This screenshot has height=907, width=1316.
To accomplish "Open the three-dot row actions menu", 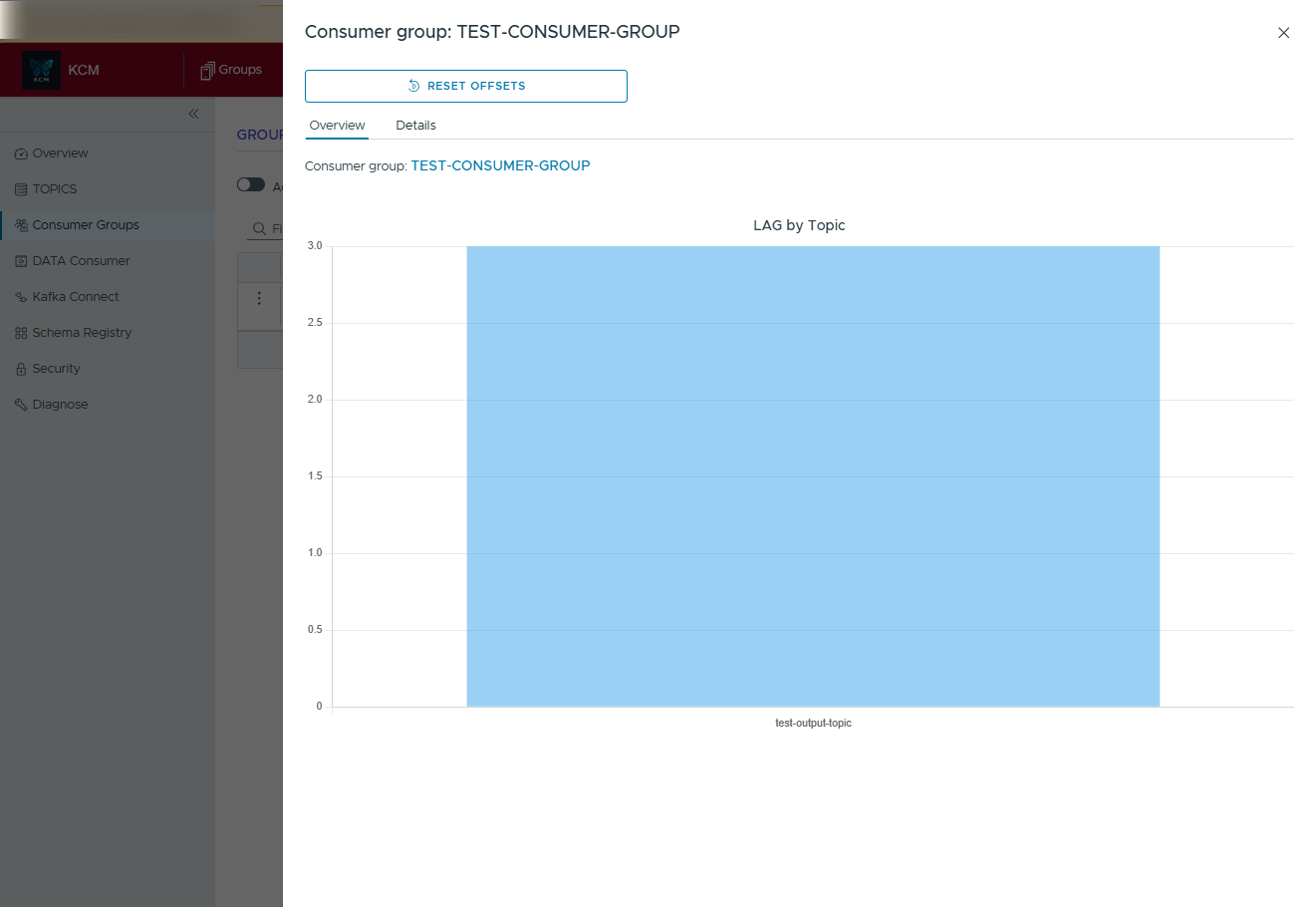I will click(259, 298).
